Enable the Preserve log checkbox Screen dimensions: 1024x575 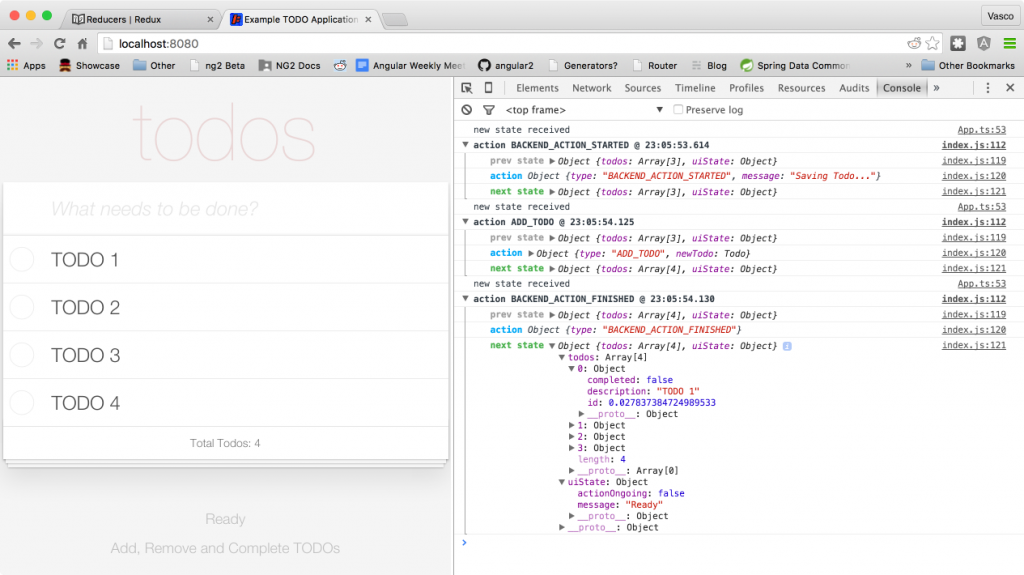click(678, 110)
